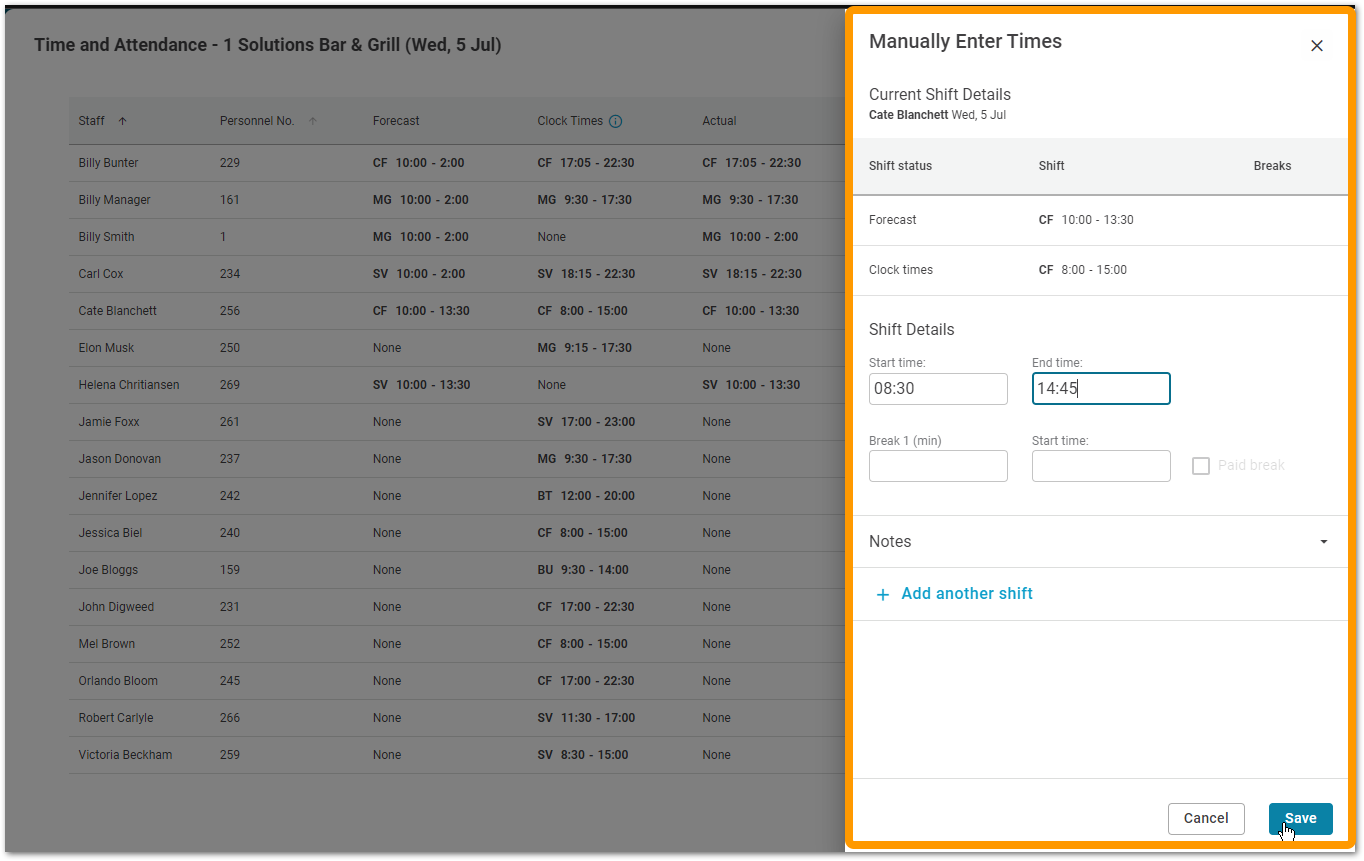This screenshot has height=861, width=1364.
Task: Click the Clock Times info icon
Action: click(615, 121)
